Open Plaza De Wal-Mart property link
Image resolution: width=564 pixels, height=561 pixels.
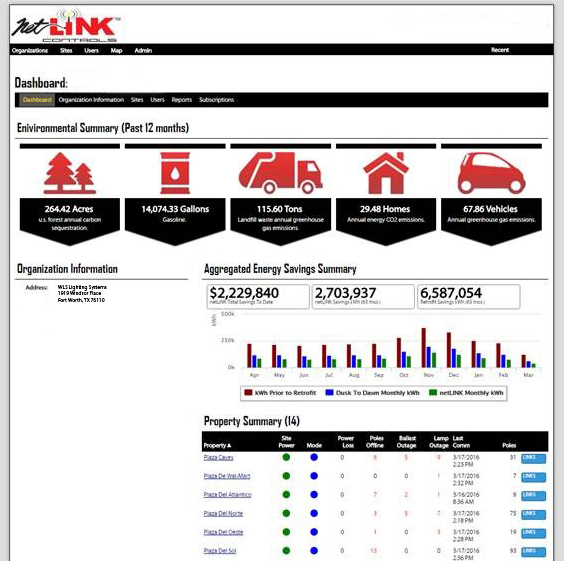click(227, 476)
